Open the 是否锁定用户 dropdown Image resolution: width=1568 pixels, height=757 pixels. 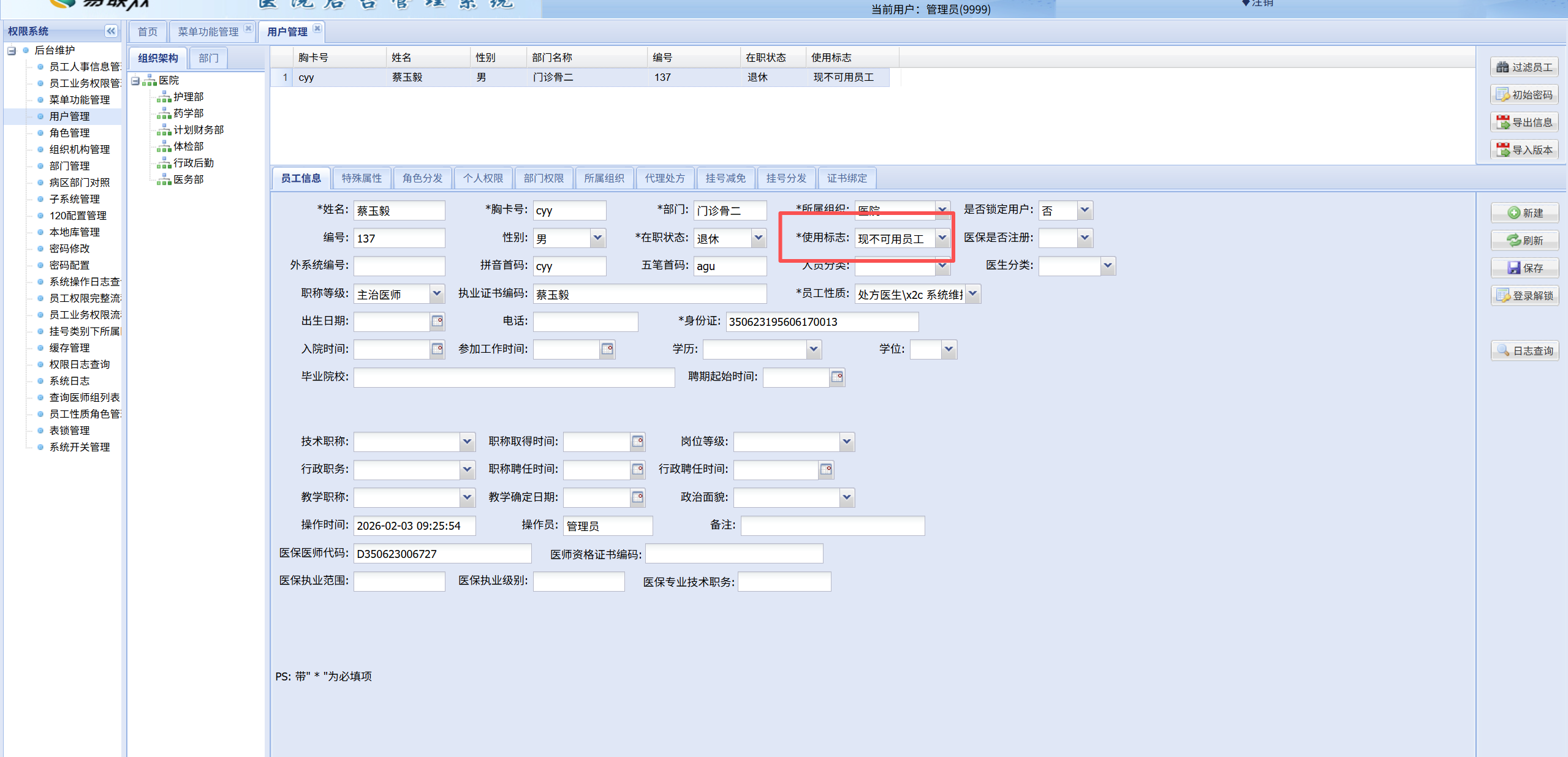pyautogui.click(x=1085, y=210)
